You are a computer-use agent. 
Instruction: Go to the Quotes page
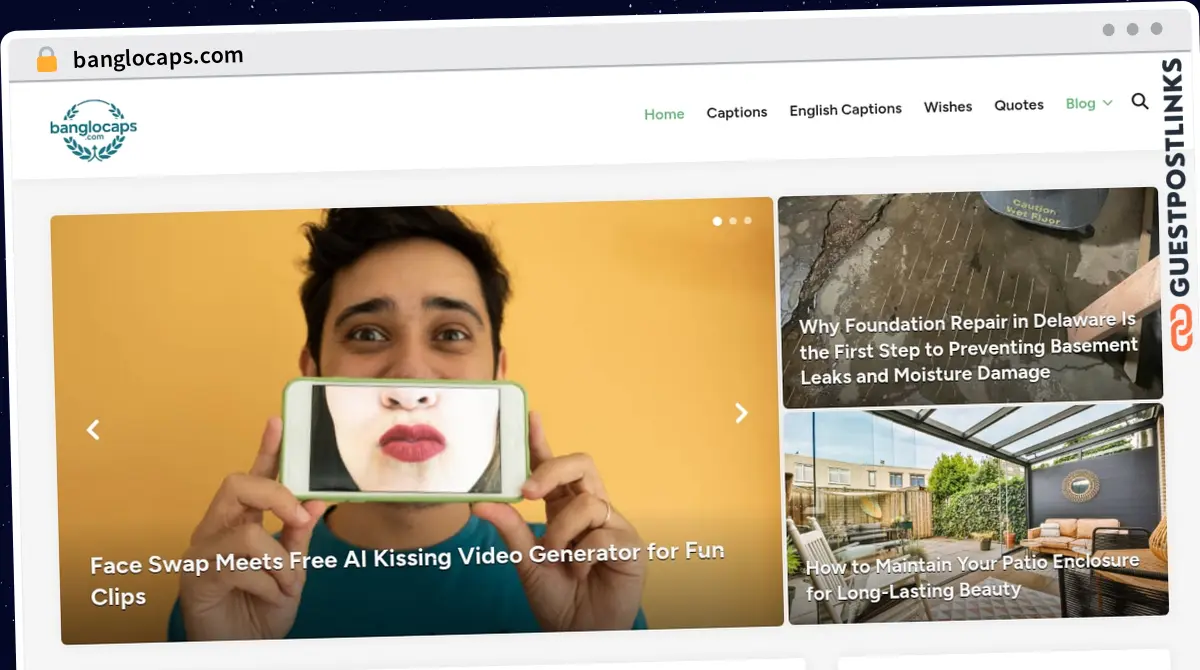[1019, 105]
